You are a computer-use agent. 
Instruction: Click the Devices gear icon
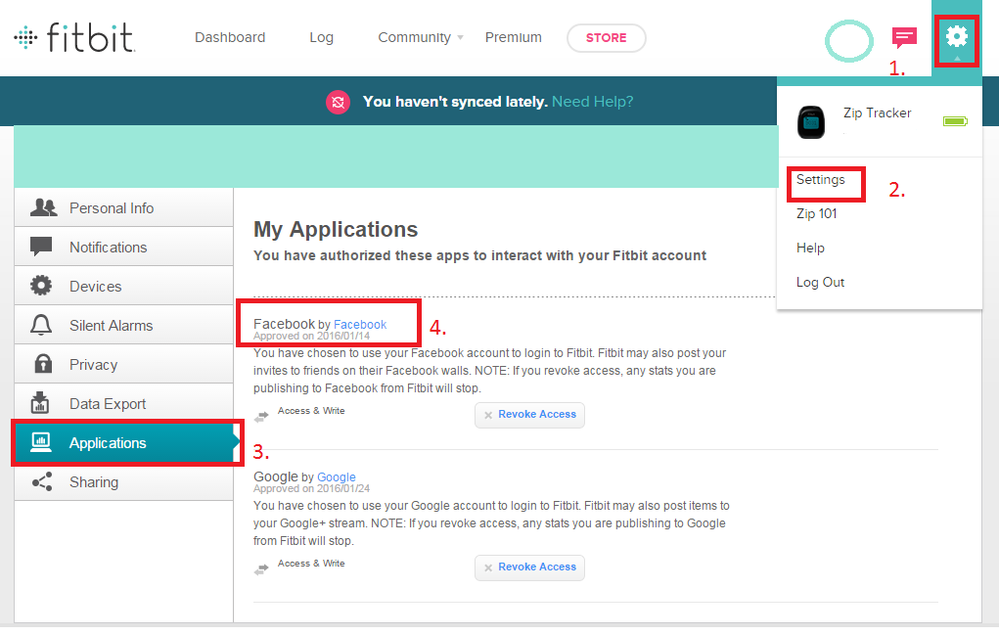(41, 285)
